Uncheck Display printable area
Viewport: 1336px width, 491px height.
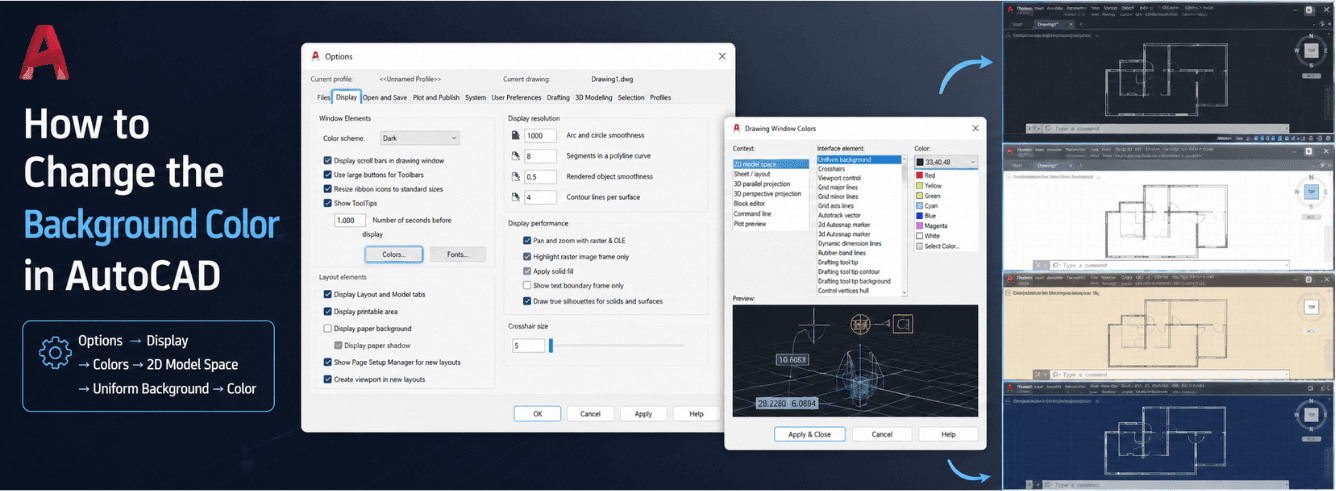328,312
